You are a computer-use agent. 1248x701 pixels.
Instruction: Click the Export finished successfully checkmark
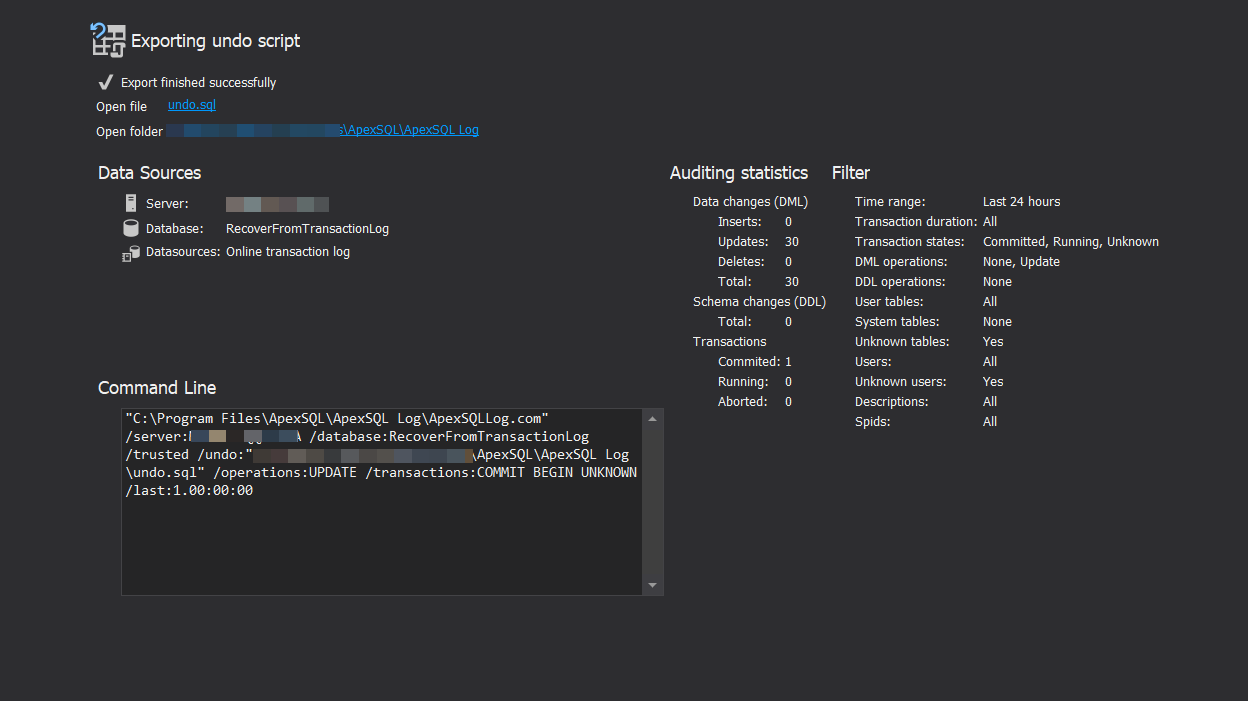click(105, 82)
